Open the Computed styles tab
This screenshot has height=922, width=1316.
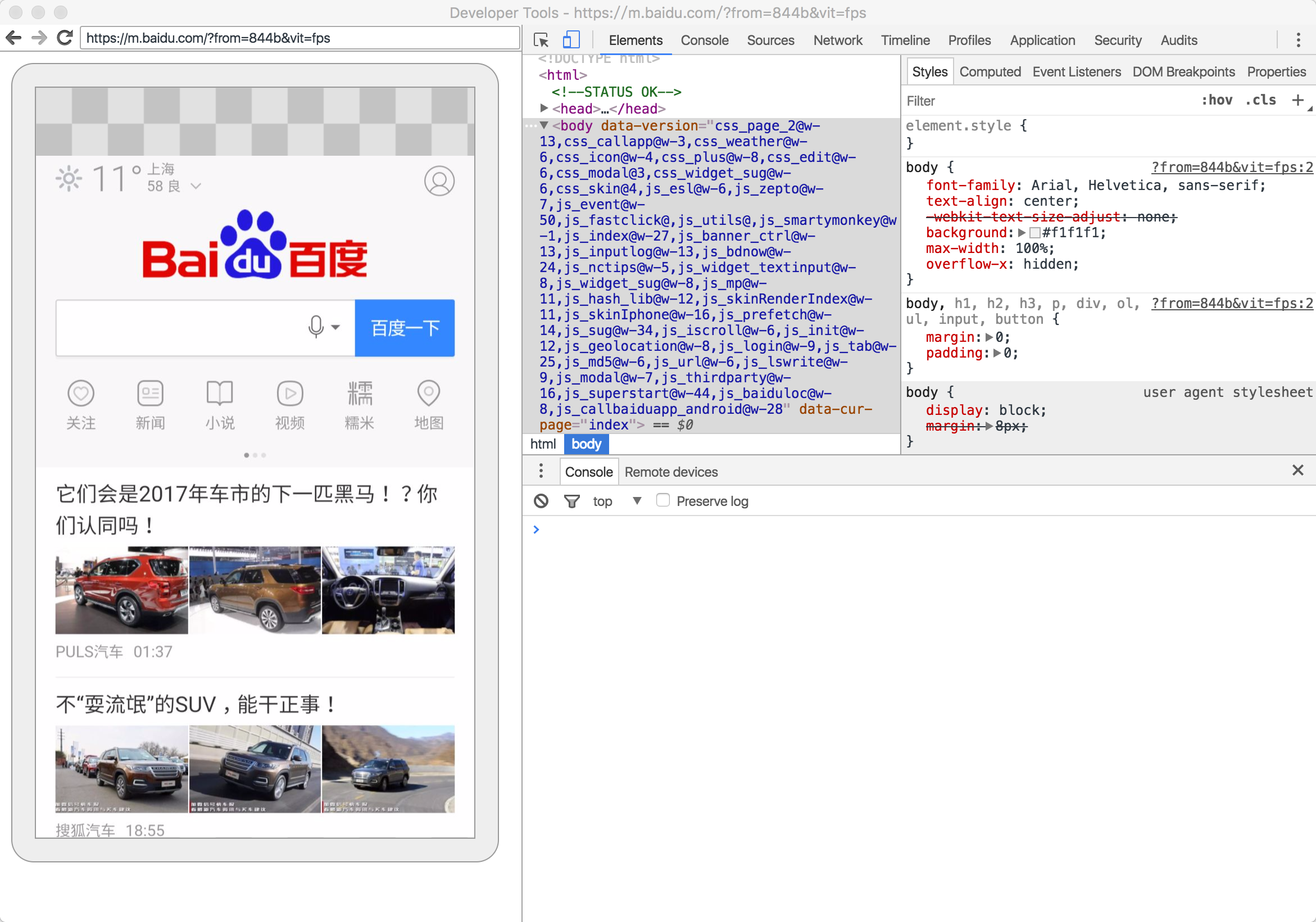(x=990, y=71)
